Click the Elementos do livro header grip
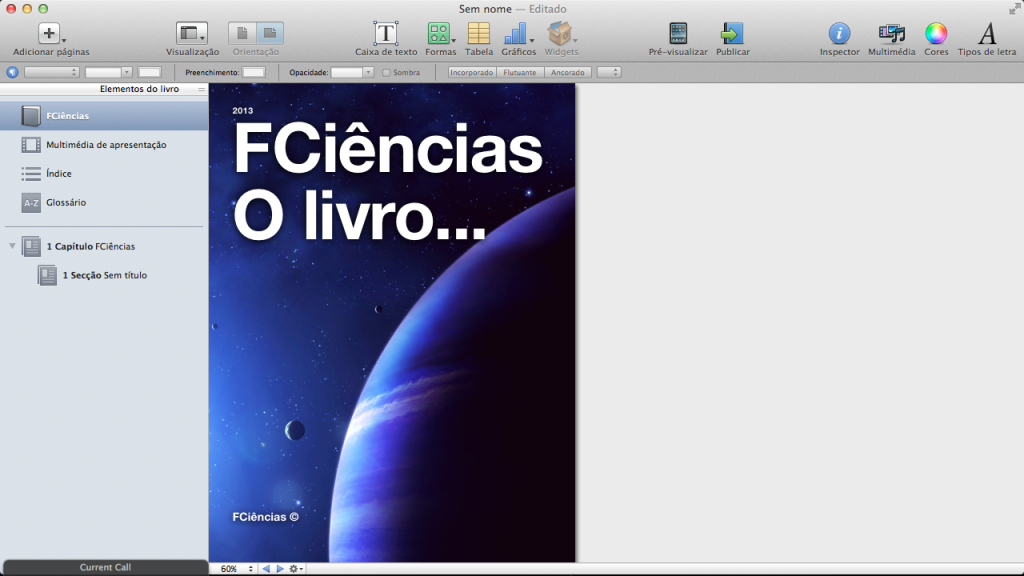 pos(201,89)
